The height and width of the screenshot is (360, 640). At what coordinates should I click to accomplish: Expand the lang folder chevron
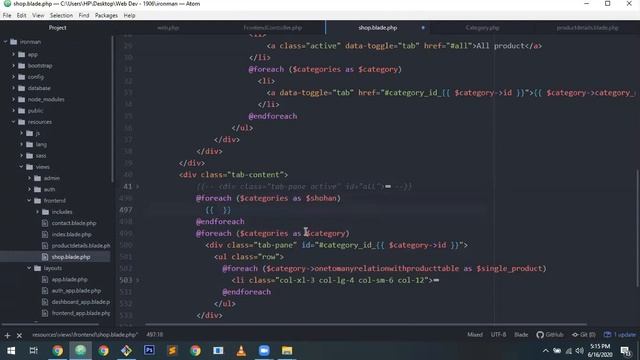pyautogui.click(x=22, y=144)
